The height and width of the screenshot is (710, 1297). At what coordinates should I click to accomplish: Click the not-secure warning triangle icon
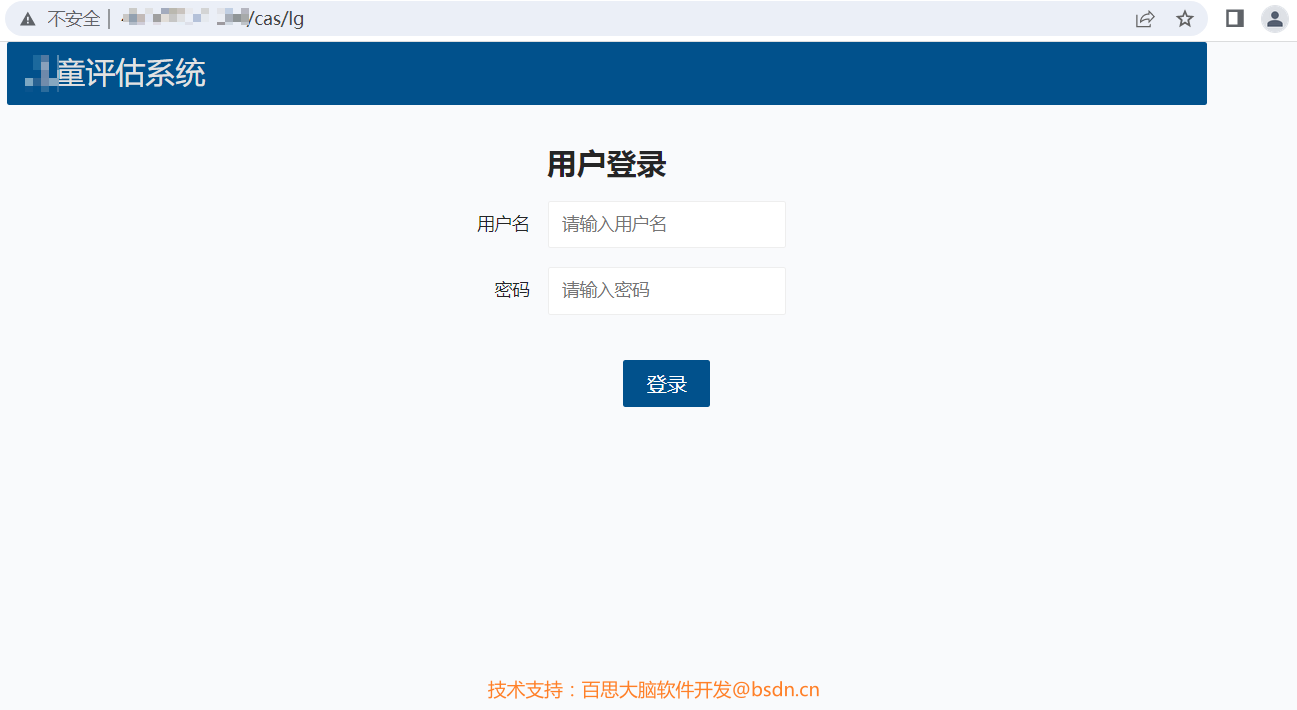pos(27,19)
